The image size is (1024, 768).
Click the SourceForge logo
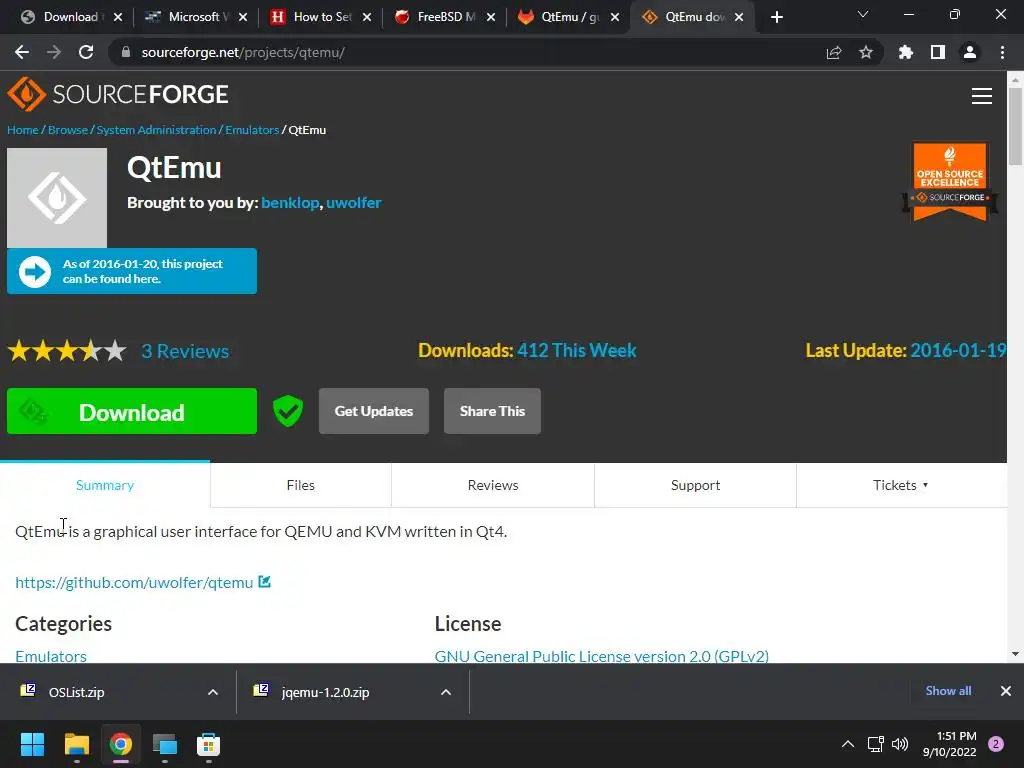pyautogui.click(x=118, y=94)
